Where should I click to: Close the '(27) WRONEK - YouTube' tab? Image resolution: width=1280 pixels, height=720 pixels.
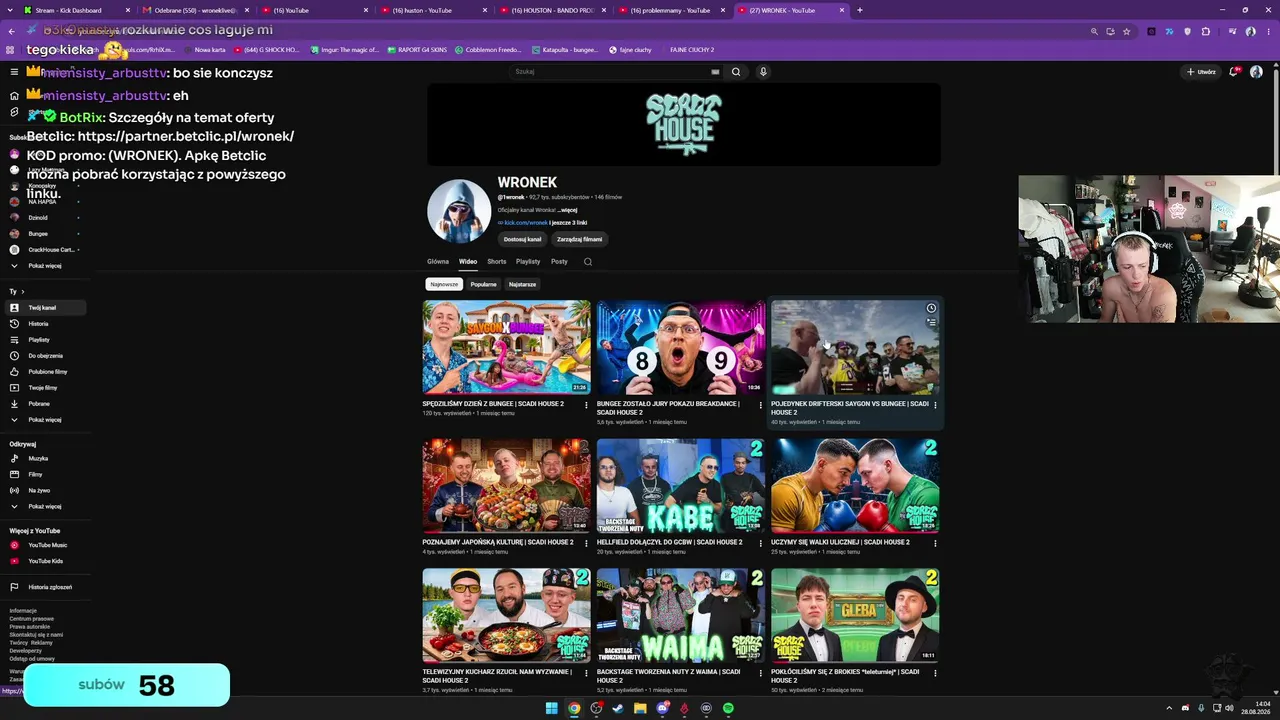click(x=840, y=10)
